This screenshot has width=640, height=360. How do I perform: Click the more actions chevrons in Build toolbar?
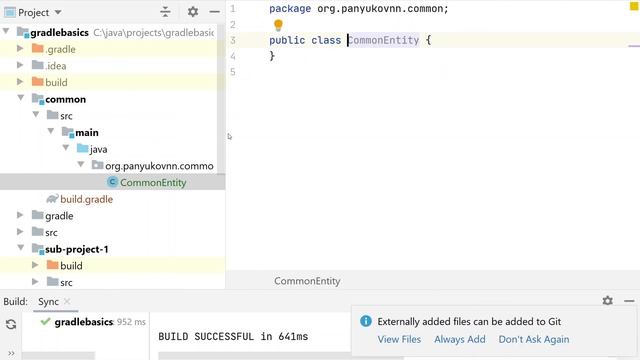(x=11, y=353)
